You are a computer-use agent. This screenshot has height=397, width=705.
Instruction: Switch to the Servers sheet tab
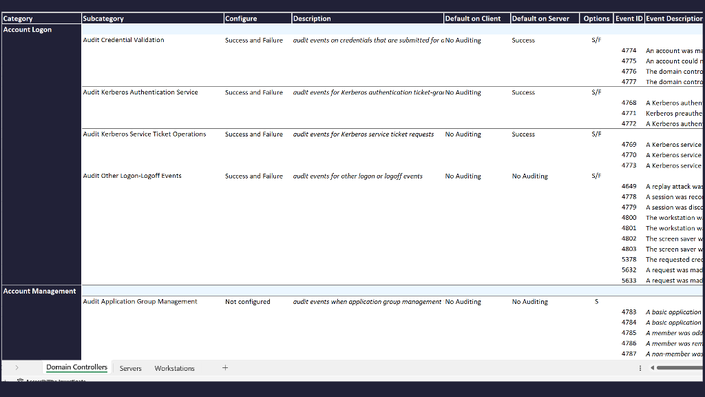pos(130,368)
